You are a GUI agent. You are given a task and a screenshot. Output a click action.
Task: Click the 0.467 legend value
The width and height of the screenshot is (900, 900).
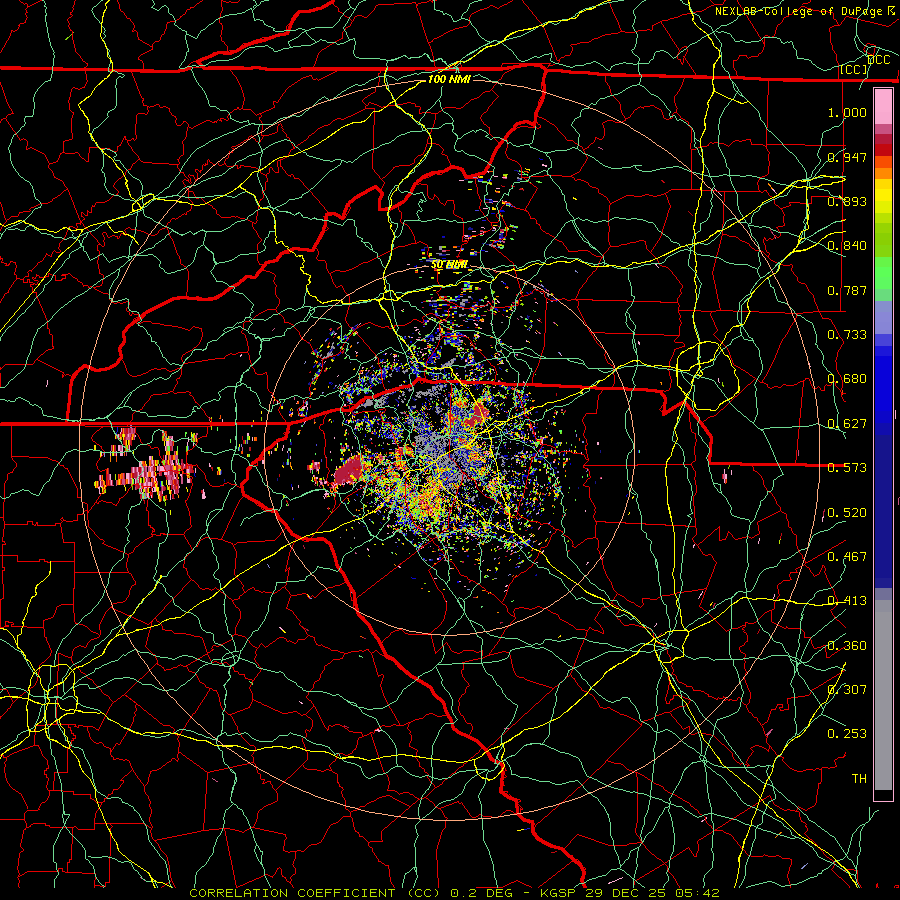(x=847, y=556)
